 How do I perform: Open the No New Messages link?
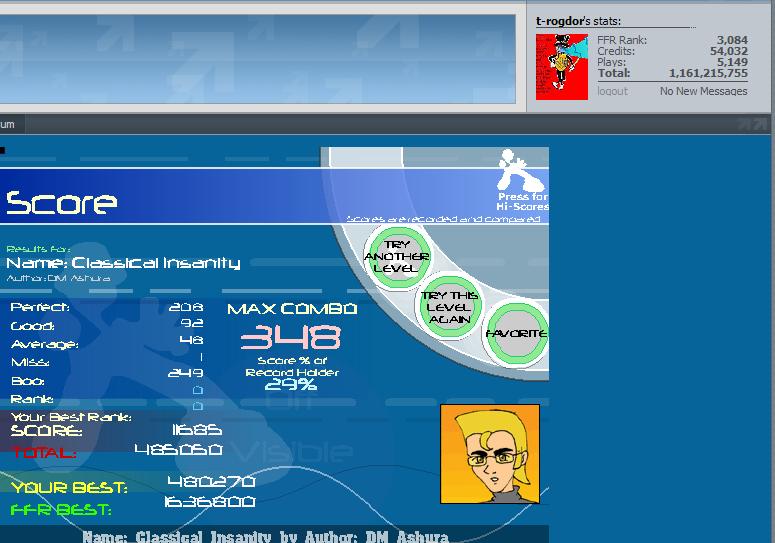[703, 91]
